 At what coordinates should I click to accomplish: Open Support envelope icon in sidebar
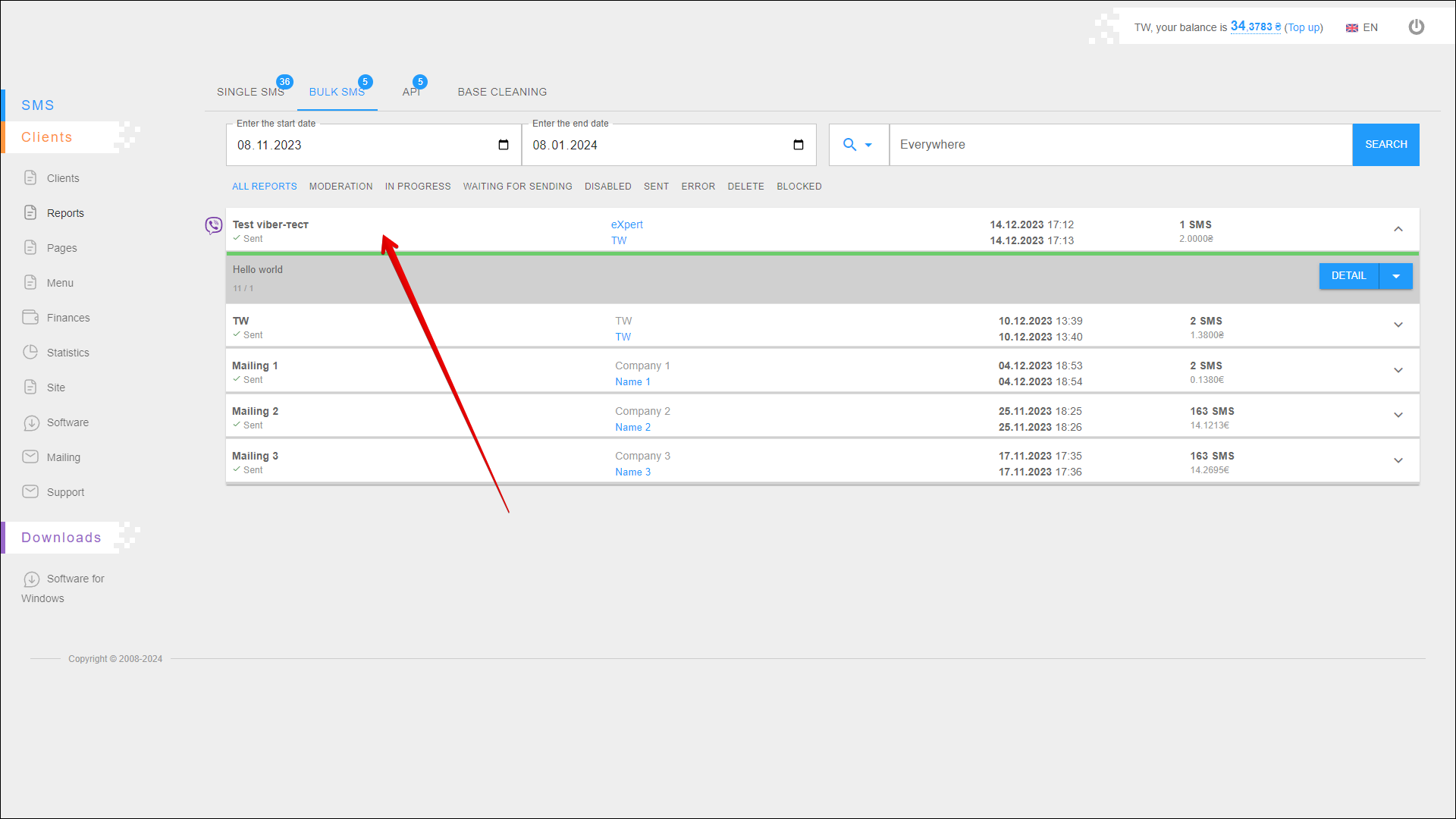[30, 491]
